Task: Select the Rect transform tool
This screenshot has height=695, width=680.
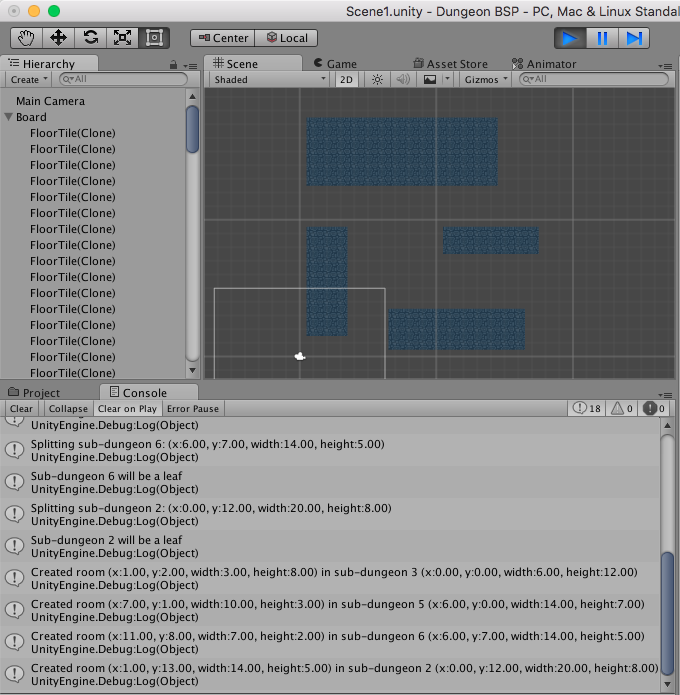Action: coord(154,38)
